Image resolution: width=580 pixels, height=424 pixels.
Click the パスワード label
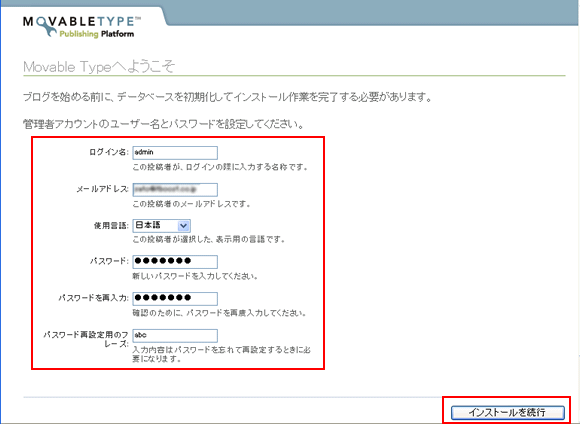pyautogui.click(x=109, y=261)
